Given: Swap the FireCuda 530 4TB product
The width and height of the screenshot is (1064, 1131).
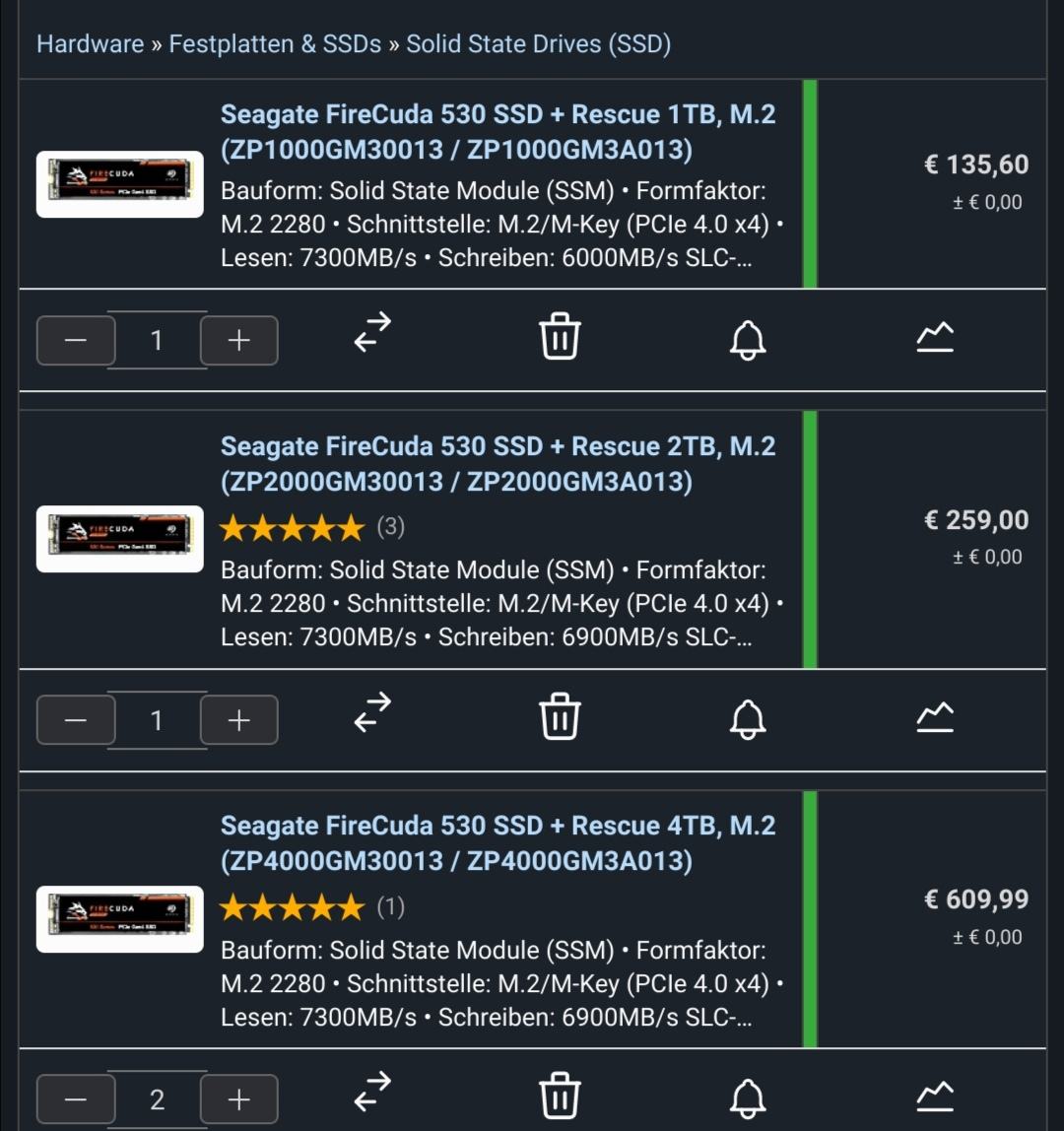Looking at the screenshot, I should point(372,1095).
